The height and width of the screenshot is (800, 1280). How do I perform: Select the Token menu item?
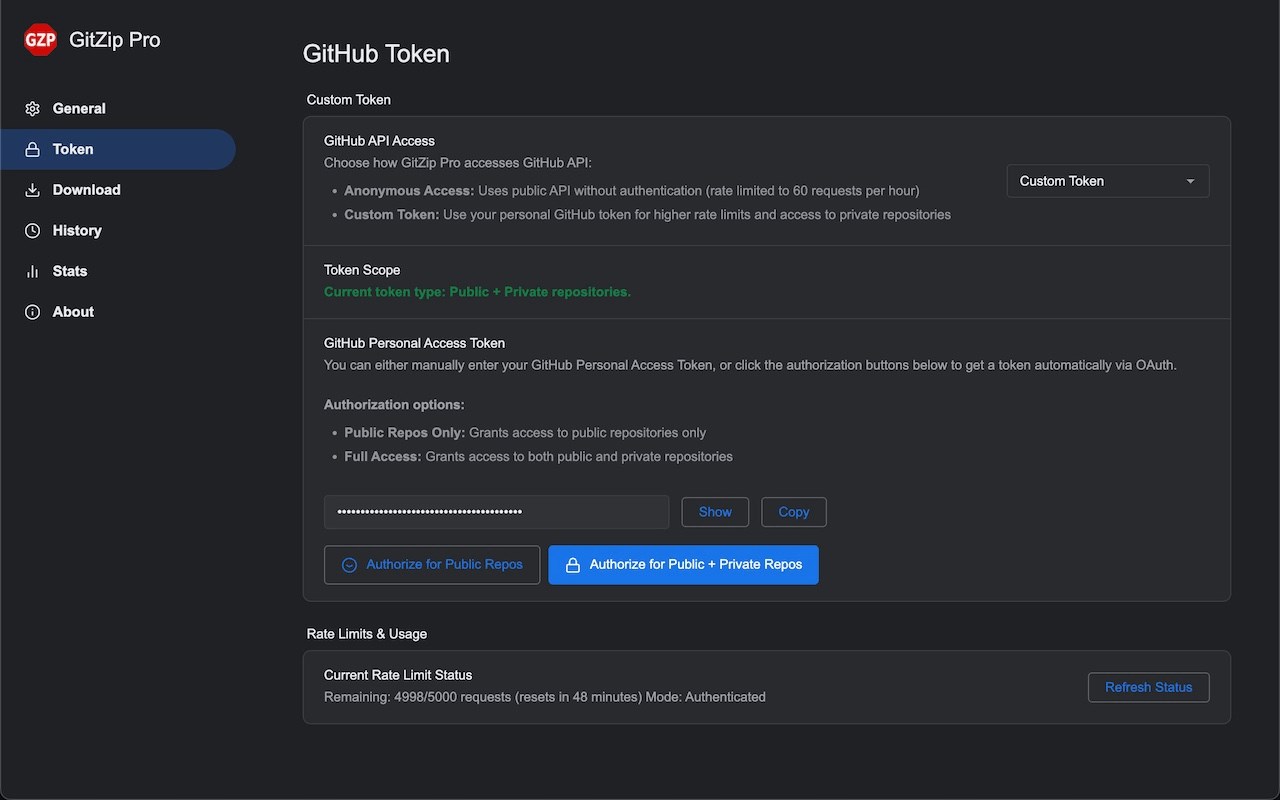click(x=118, y=150)
